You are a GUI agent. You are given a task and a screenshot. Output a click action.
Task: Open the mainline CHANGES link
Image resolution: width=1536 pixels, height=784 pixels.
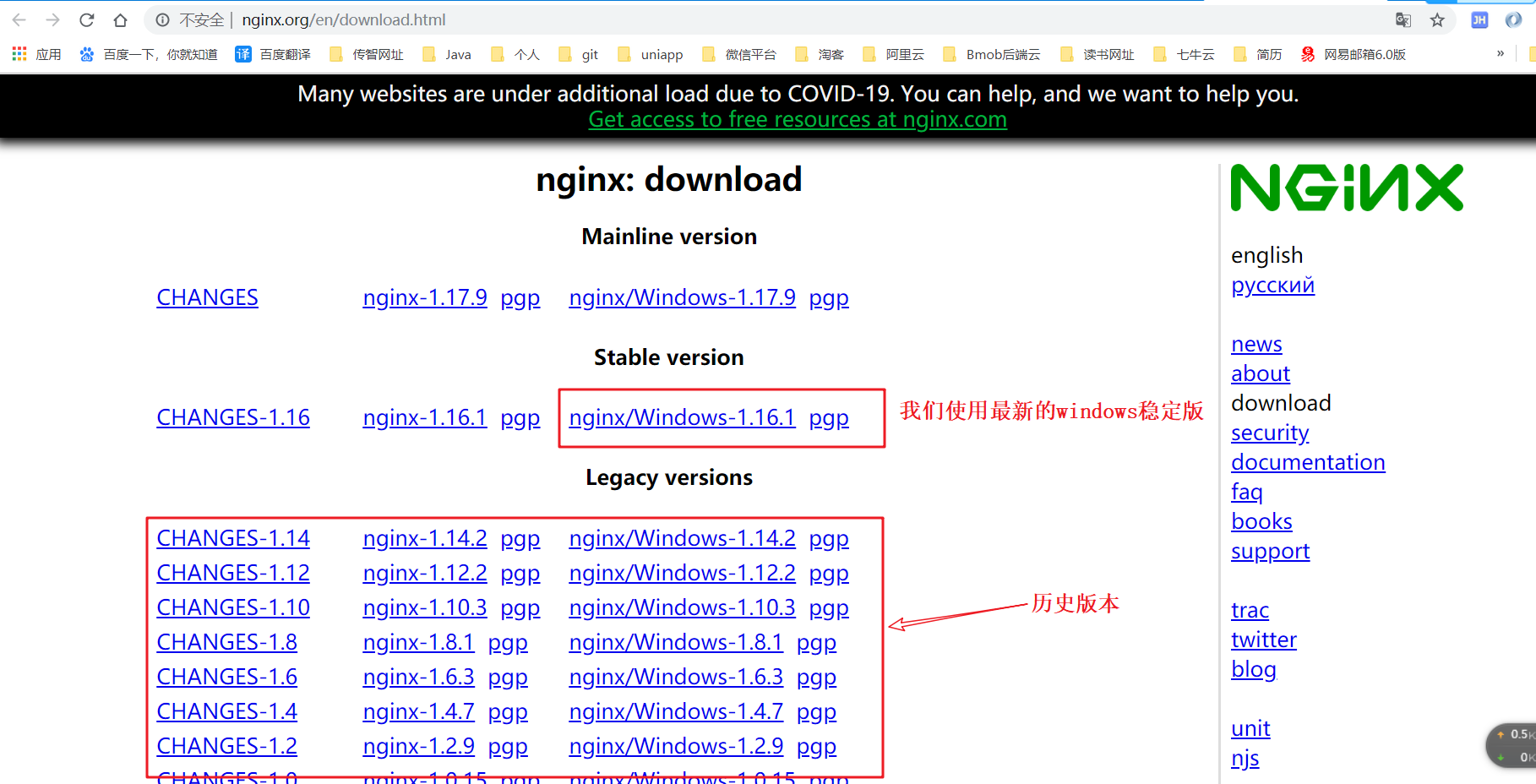click(207, 297)
